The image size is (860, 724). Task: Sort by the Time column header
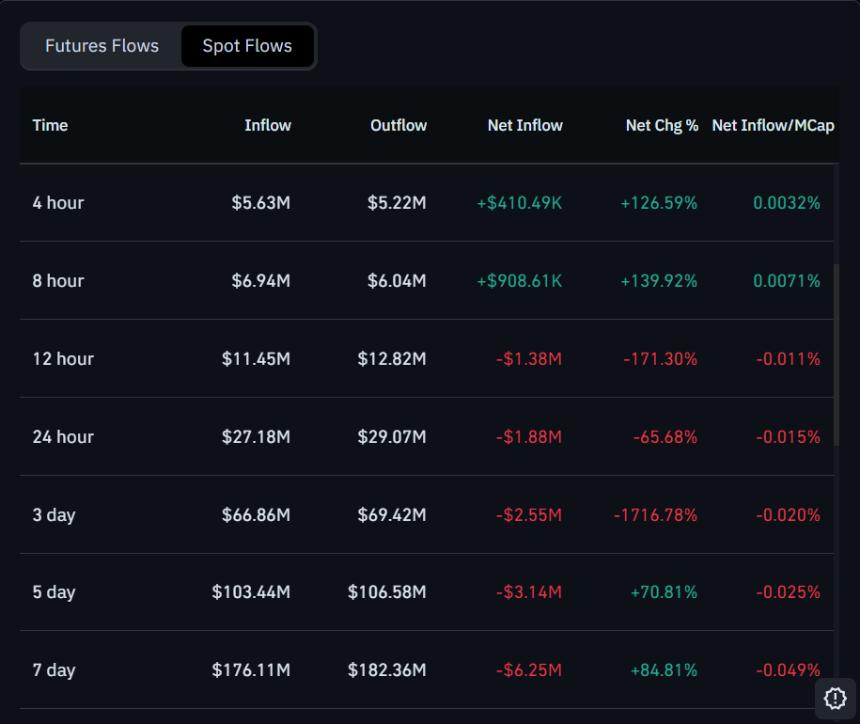[x=51, y=125]
